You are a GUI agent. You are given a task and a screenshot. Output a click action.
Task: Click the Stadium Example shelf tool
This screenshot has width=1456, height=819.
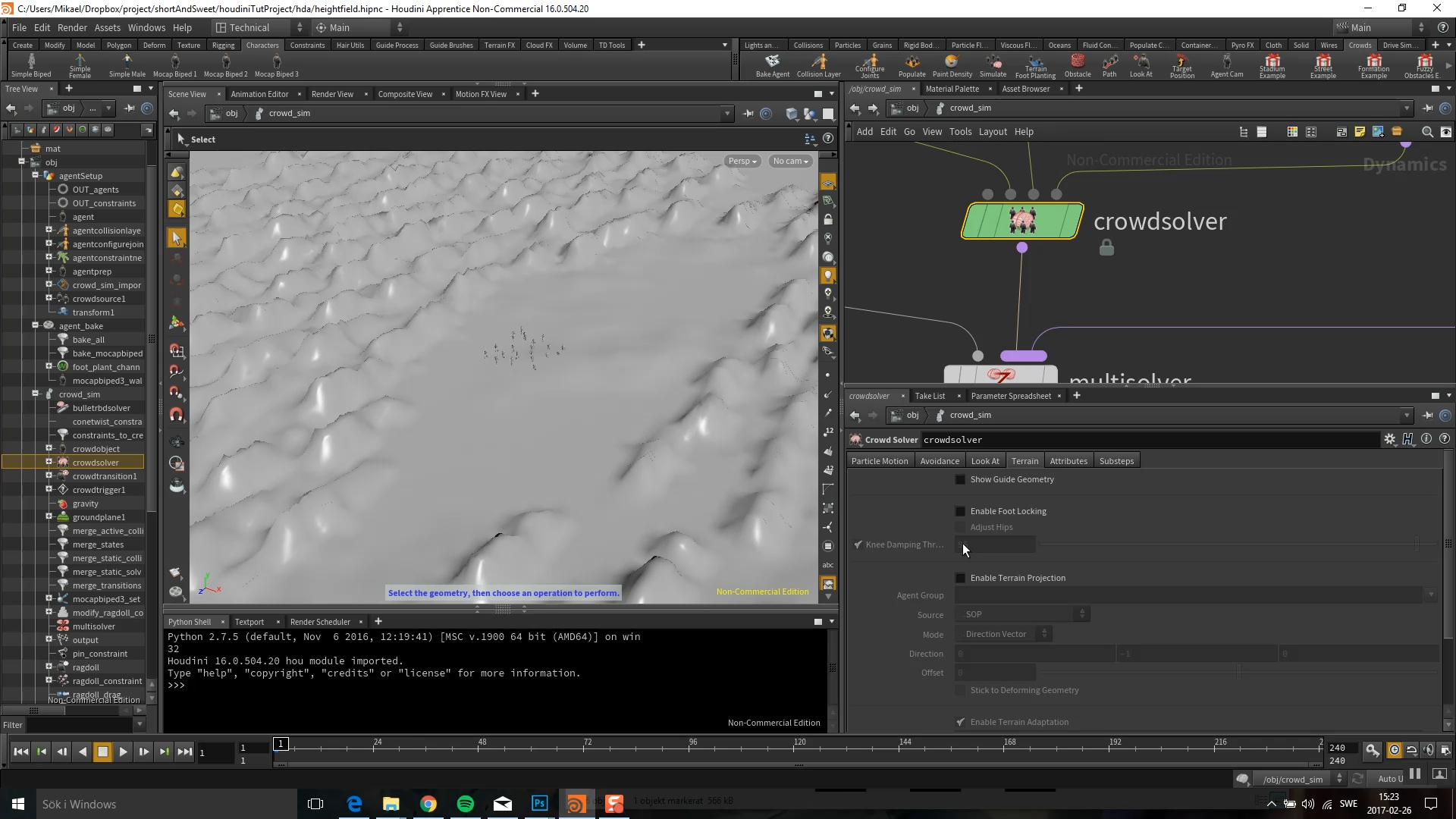(x=1272, y=65)
